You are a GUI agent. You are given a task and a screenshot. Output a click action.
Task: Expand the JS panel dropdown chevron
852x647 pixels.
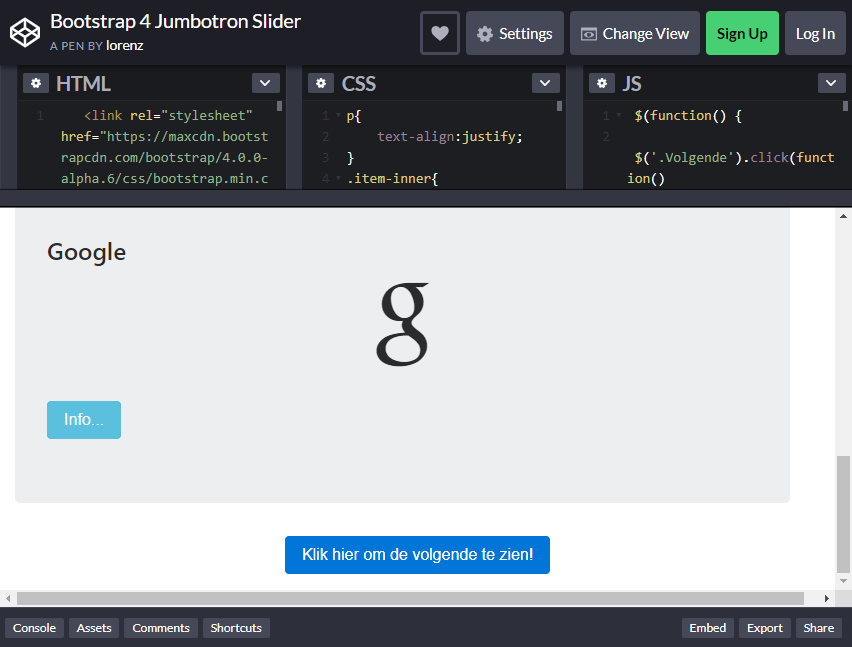click(831, 83)
